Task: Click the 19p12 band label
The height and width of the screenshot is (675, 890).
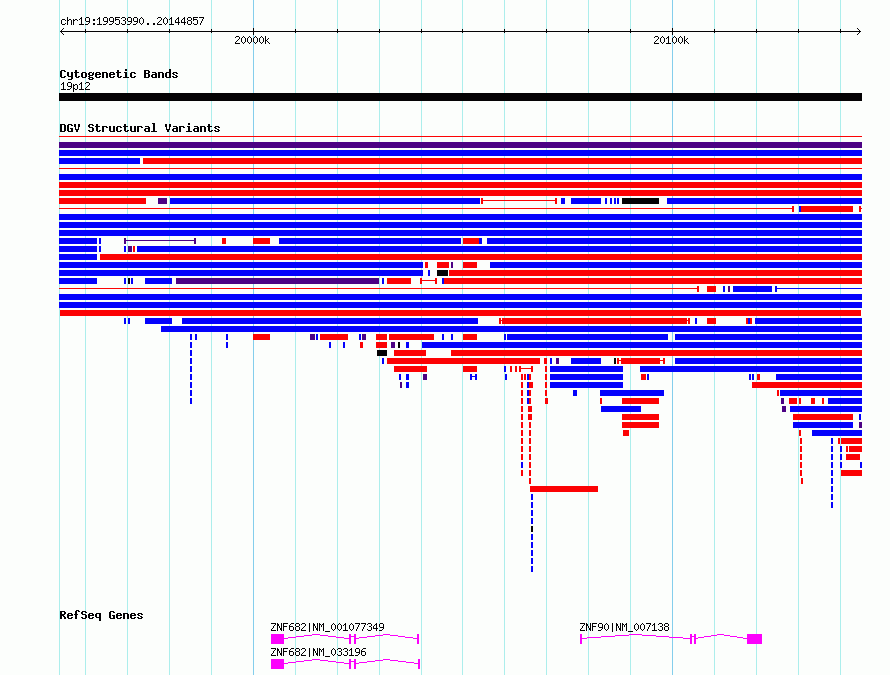Action: click(75, 86)
